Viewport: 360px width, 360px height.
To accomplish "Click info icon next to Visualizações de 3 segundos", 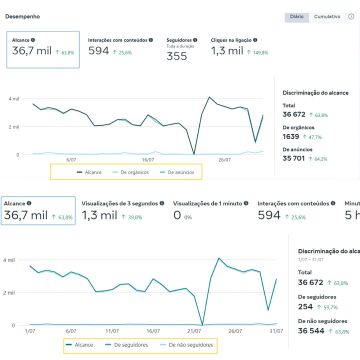I will click(x=162, y=203).
